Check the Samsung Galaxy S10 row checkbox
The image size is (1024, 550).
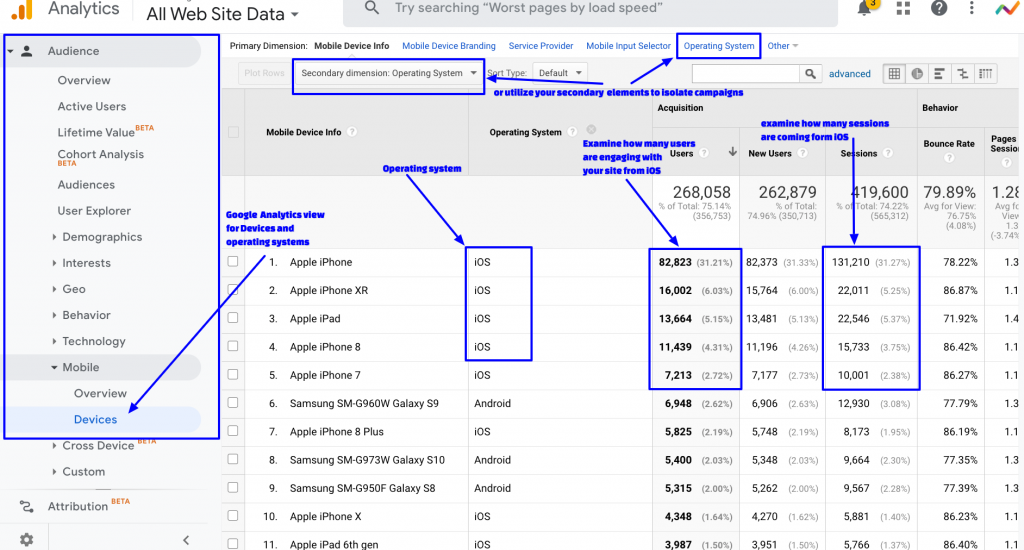[233, 459]
